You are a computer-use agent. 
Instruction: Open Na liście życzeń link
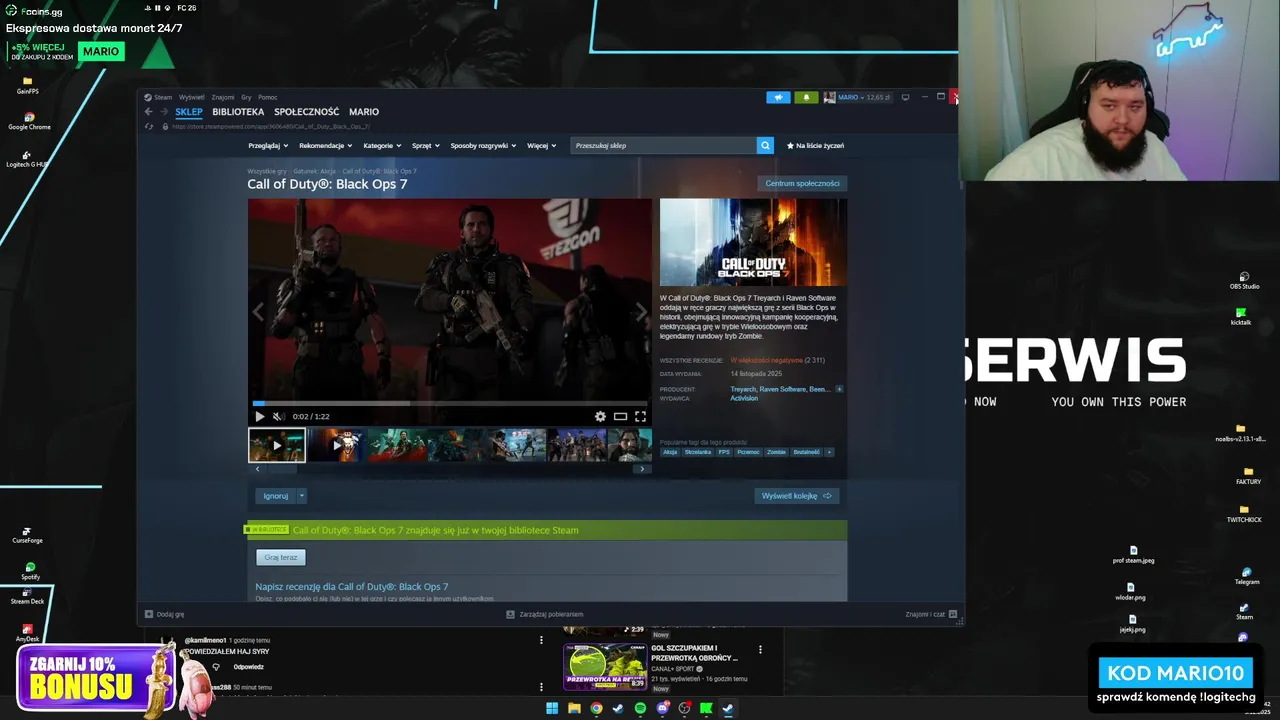pyautogui.click(x=816, y=146)
